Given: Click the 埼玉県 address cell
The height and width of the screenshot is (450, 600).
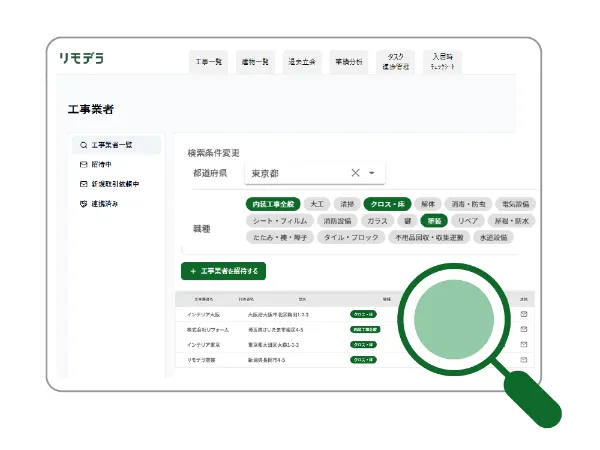Looking at the screenshot, I should 276,329.
